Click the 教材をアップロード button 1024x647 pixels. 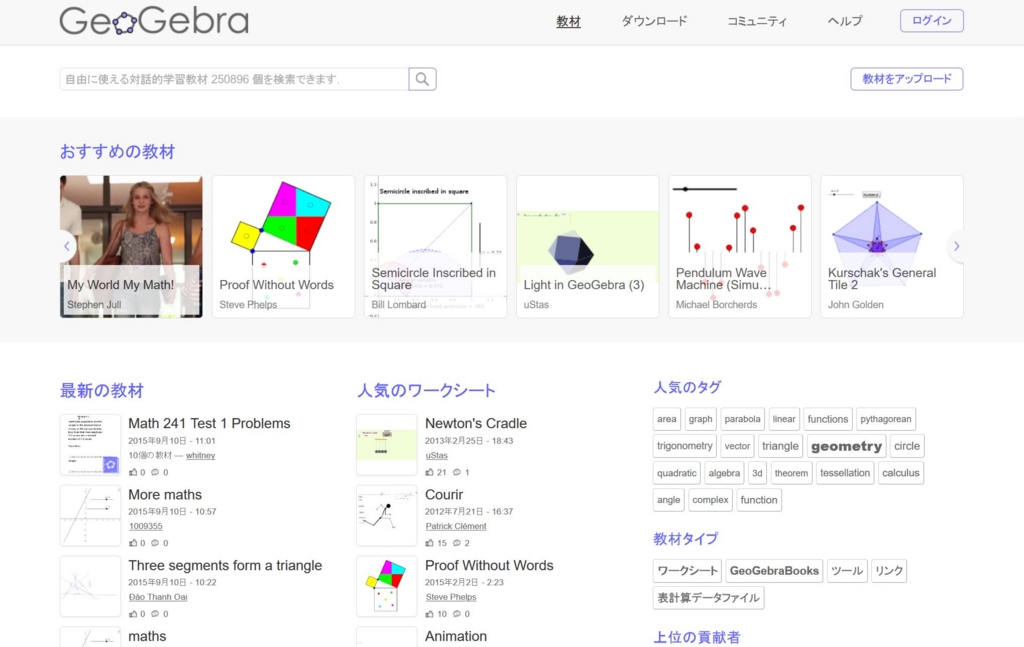906,79
